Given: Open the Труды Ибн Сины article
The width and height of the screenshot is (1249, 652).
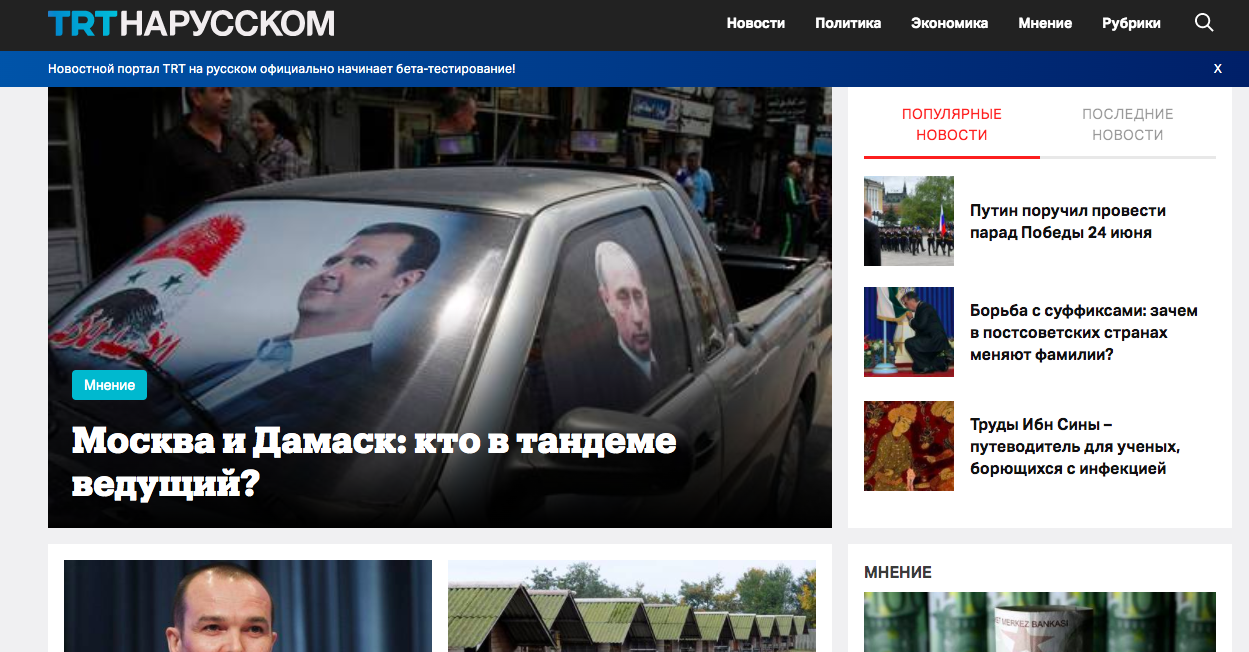Looking at the screenshot, I should 1074,446.
